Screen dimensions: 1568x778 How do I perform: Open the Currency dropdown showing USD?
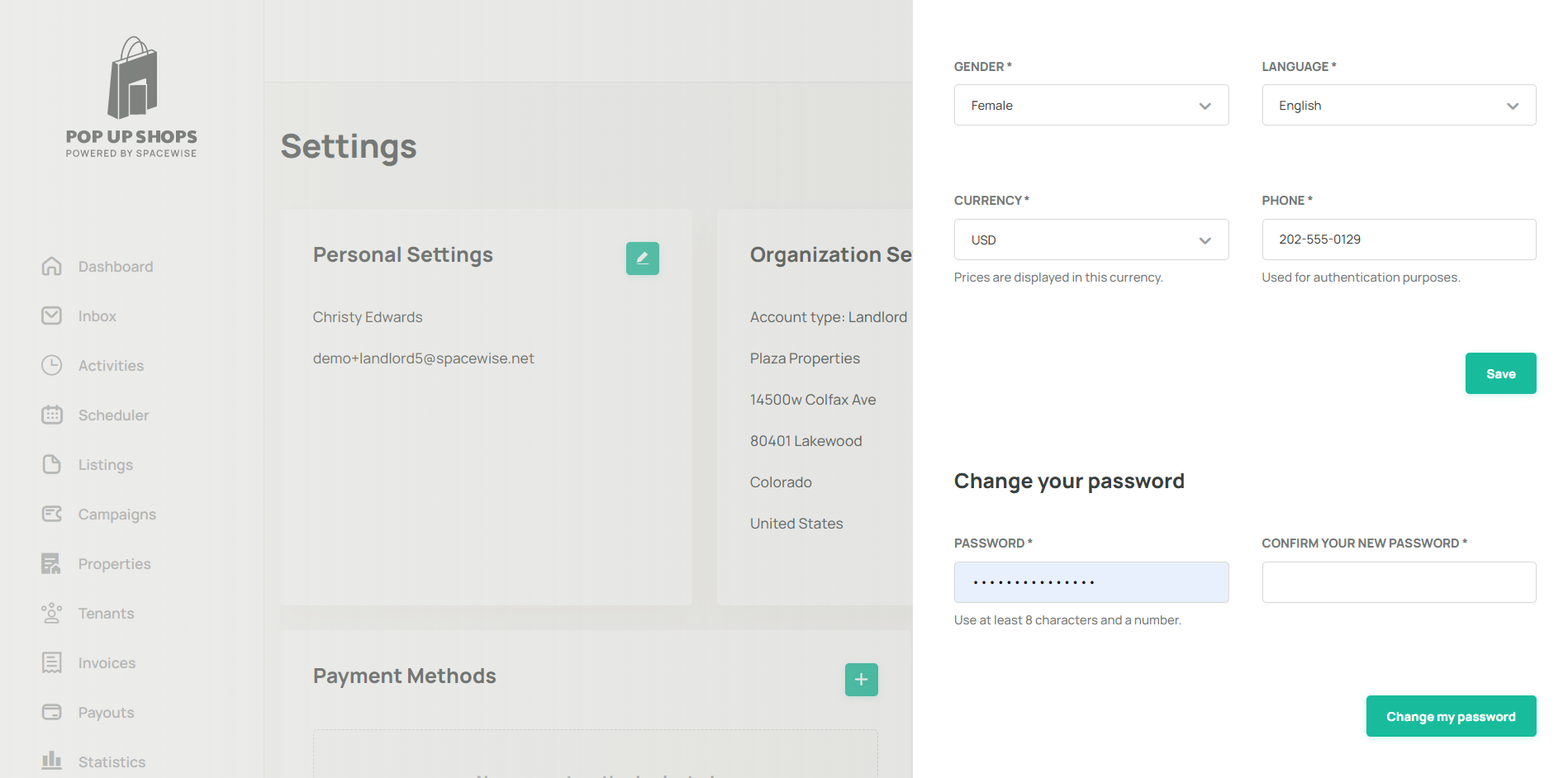coord(1090,240)
